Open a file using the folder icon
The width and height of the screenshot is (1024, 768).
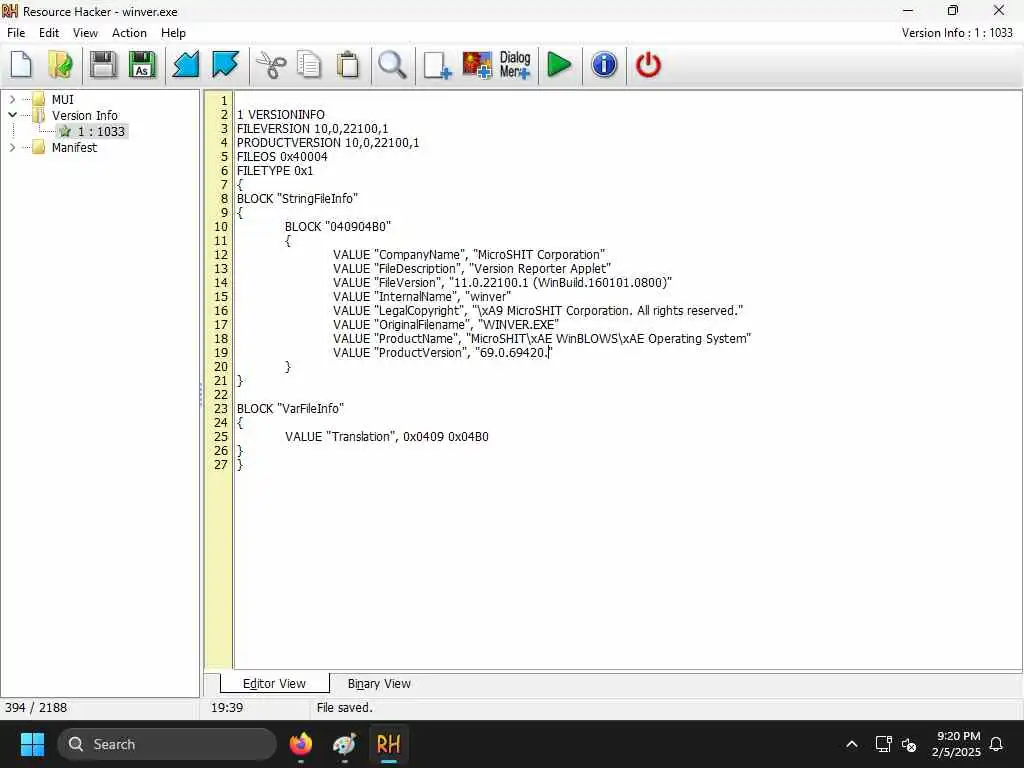click(x=60, y=65)
